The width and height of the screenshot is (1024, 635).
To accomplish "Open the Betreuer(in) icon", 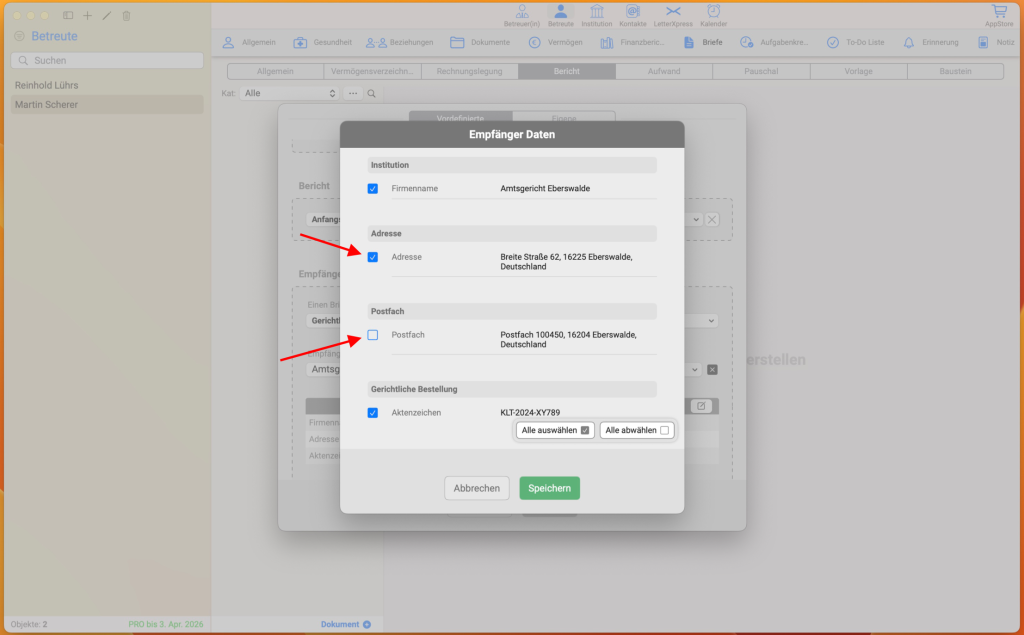I will pyautogui.click(x=523, y=12).
